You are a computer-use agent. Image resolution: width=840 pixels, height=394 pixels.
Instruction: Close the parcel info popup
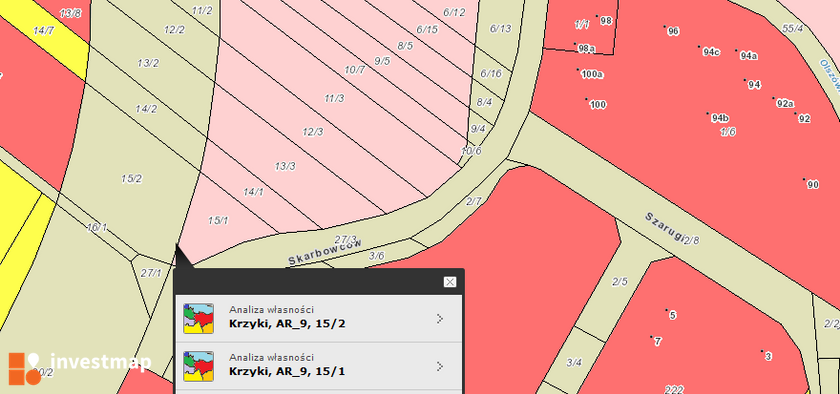pyautogui.click(x=449, y=282)
